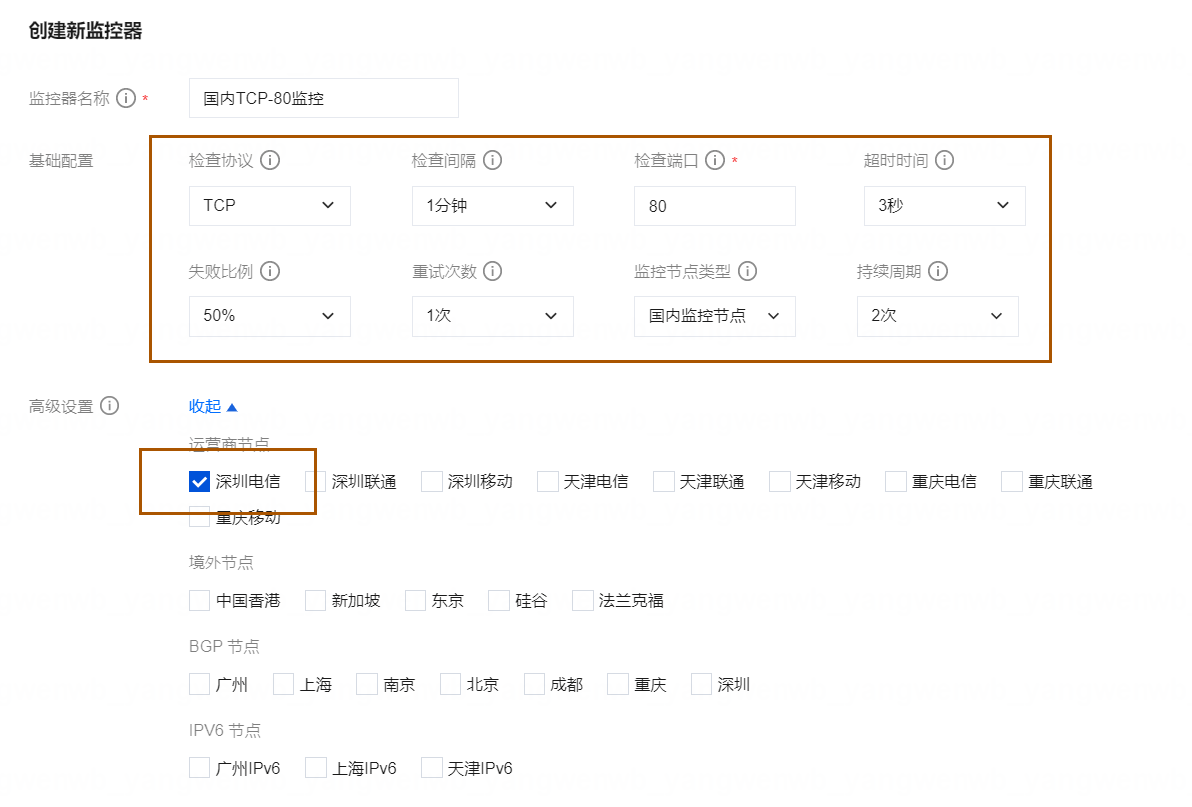
Task: Check the 东京 overseas node
Action: [415, 600]
